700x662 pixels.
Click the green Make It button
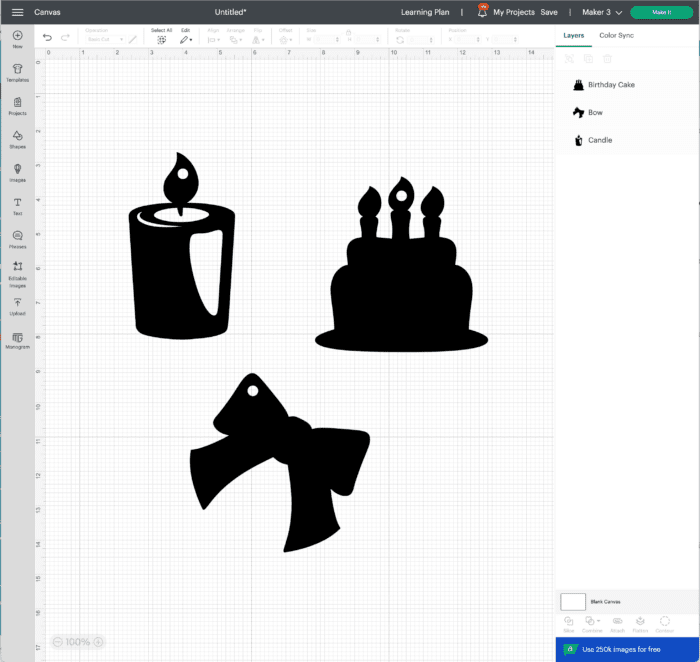click(x=661, y=12)
